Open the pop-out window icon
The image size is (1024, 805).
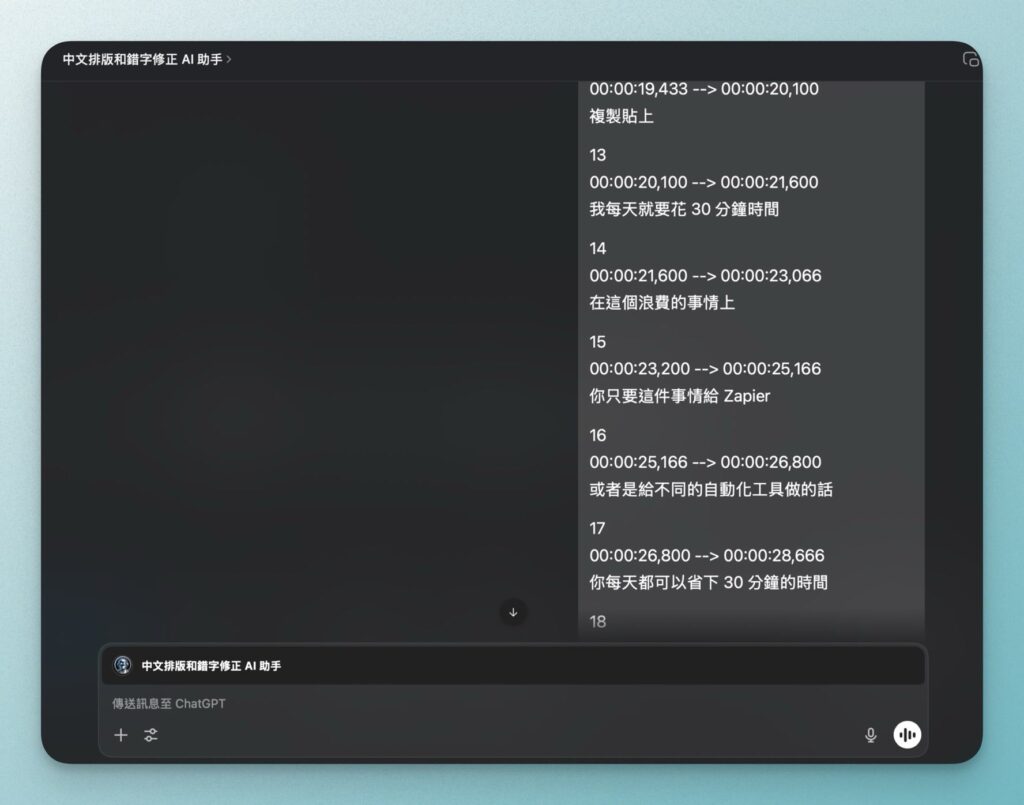coord(970,59)
